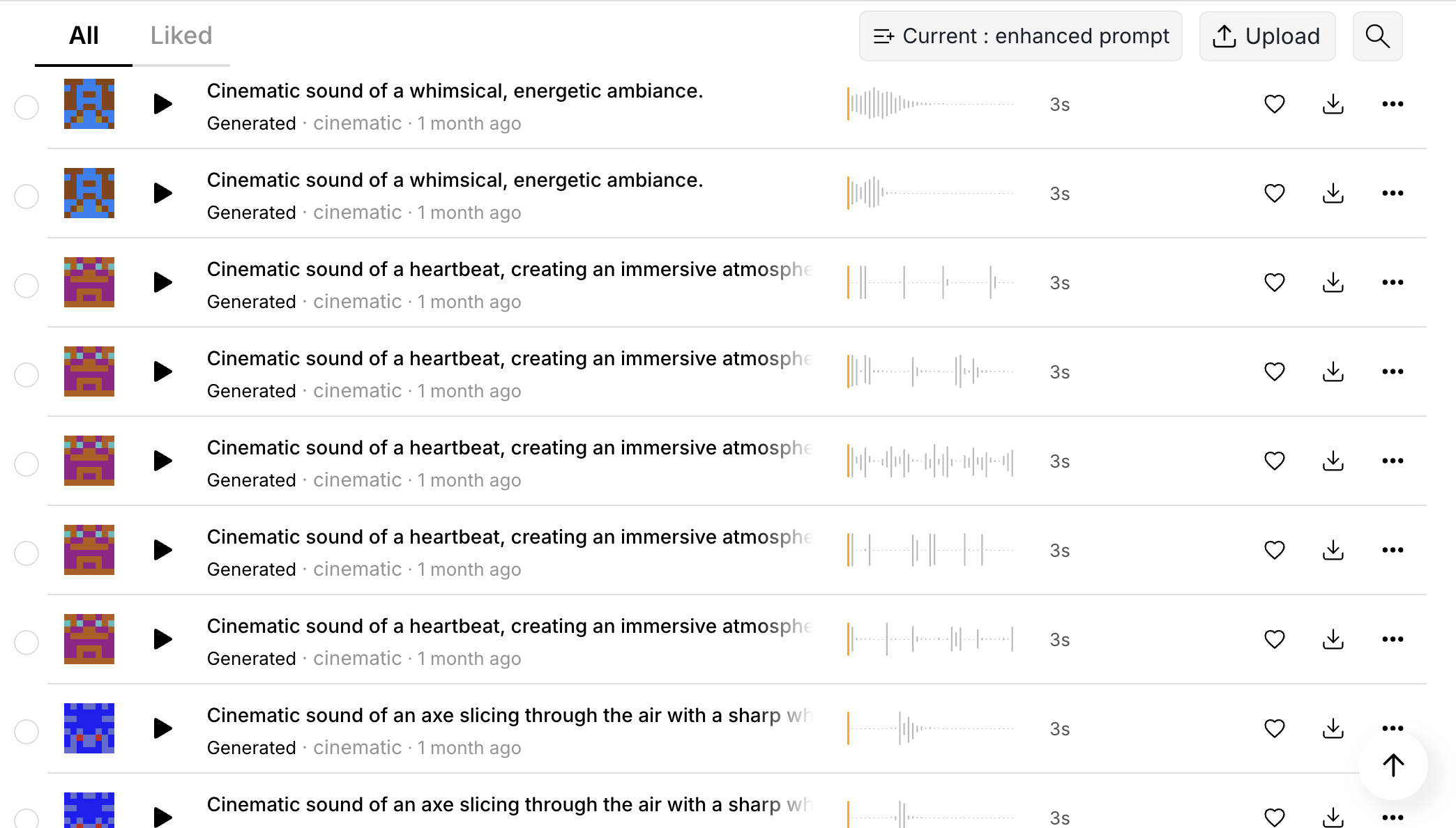Click the scroll-to-top arrow icon
The image size is (1456, 828).
[x=1392, y=765]
